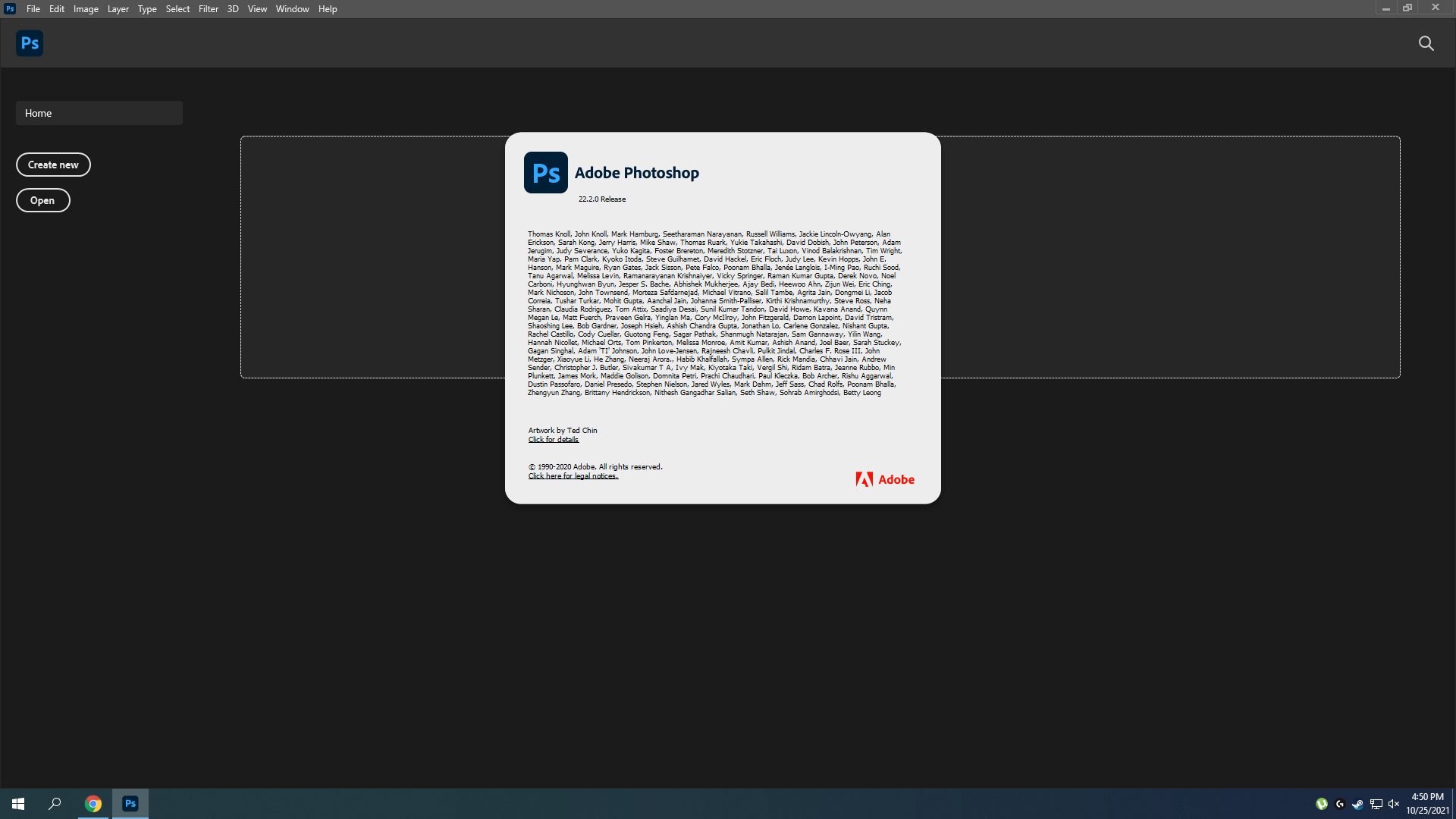Open the Layer menu

[118, 9]
